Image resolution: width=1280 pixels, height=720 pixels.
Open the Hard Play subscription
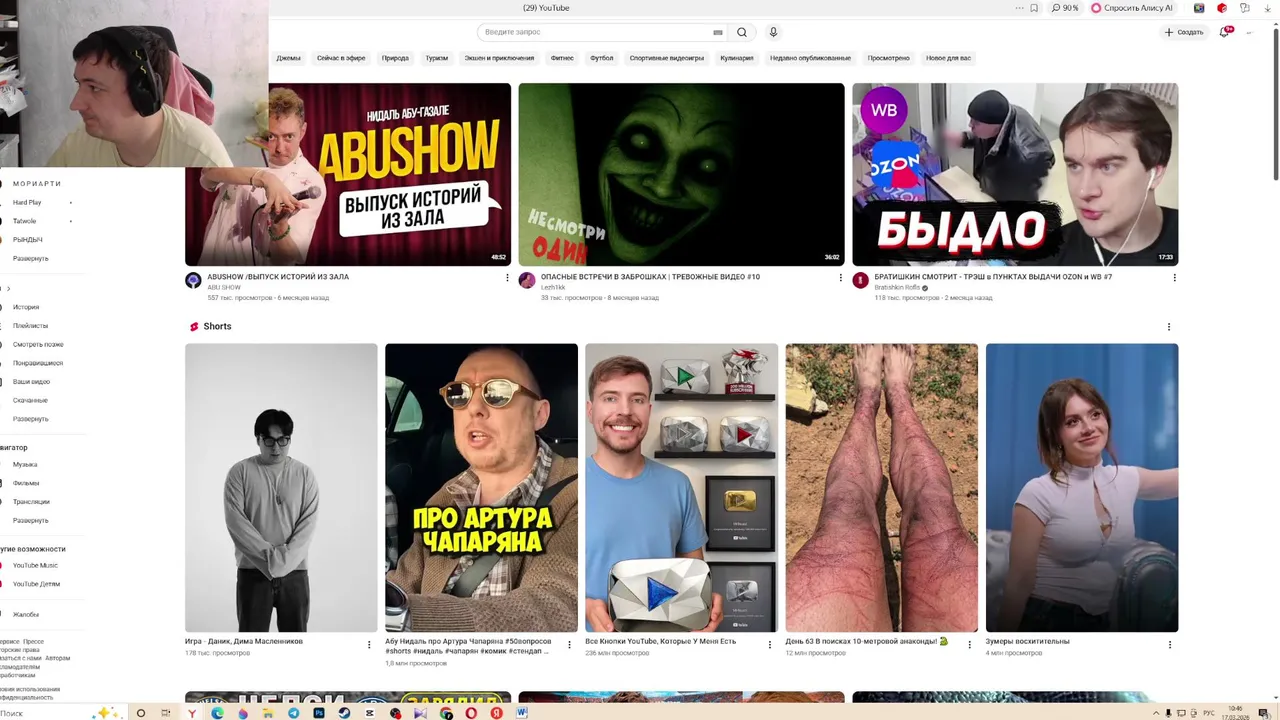[27, 202]
